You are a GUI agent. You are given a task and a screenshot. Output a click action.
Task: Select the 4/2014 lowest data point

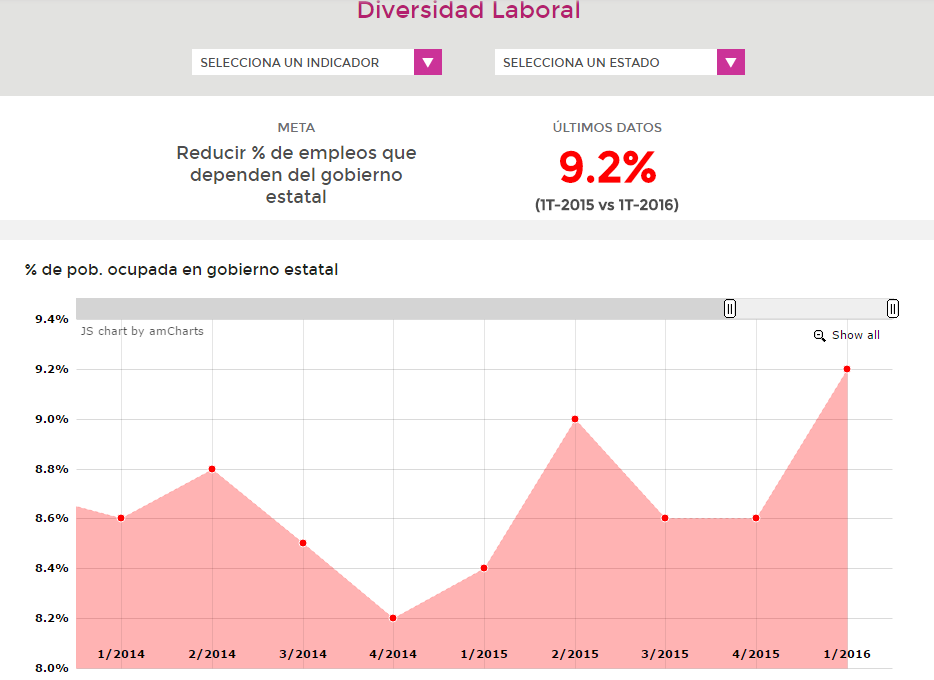point(393,618)
